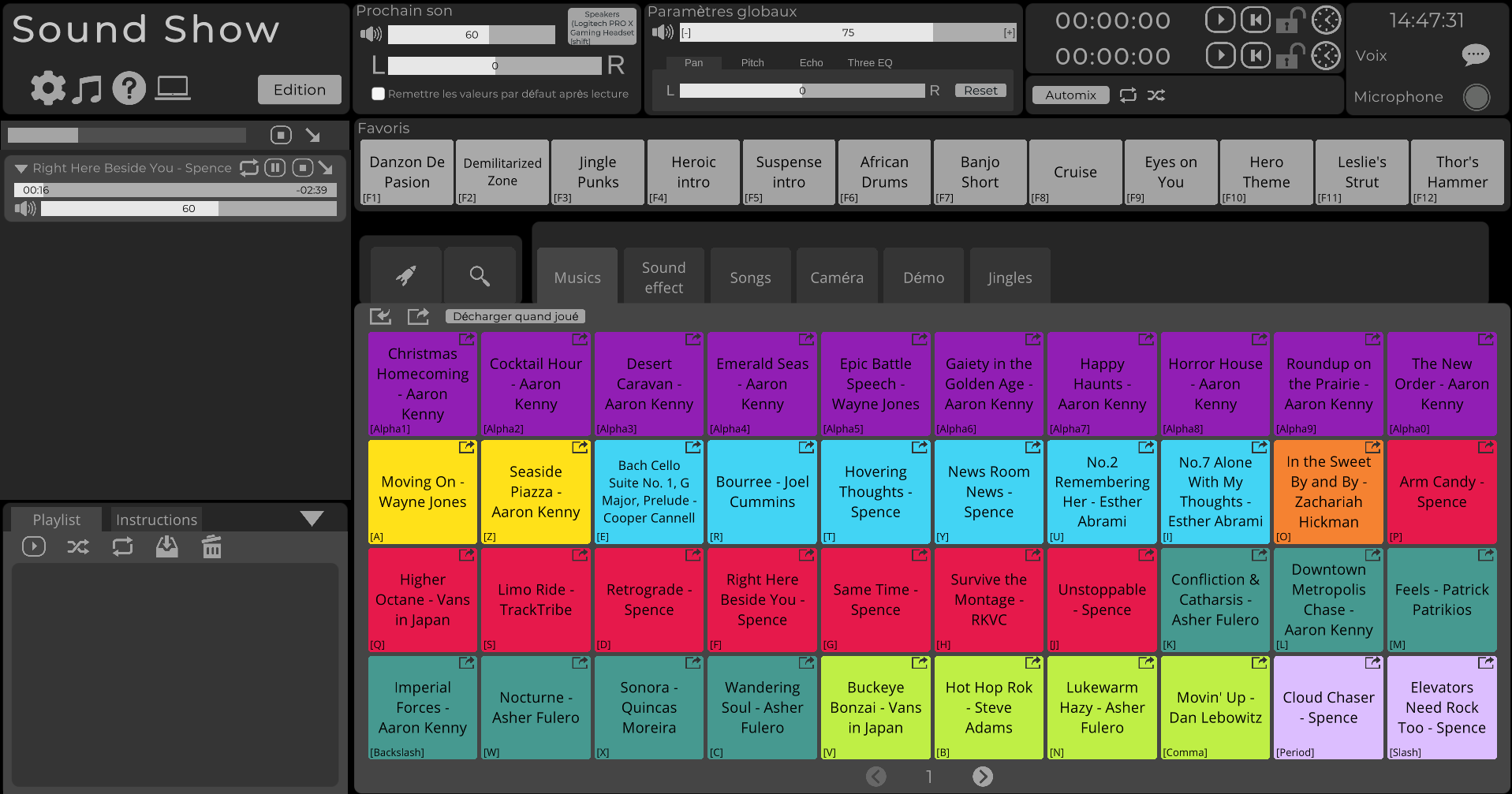Play Thor's Hammer favorite F12
Viewport: 1512px width, 794px height.
(1457, 173)
